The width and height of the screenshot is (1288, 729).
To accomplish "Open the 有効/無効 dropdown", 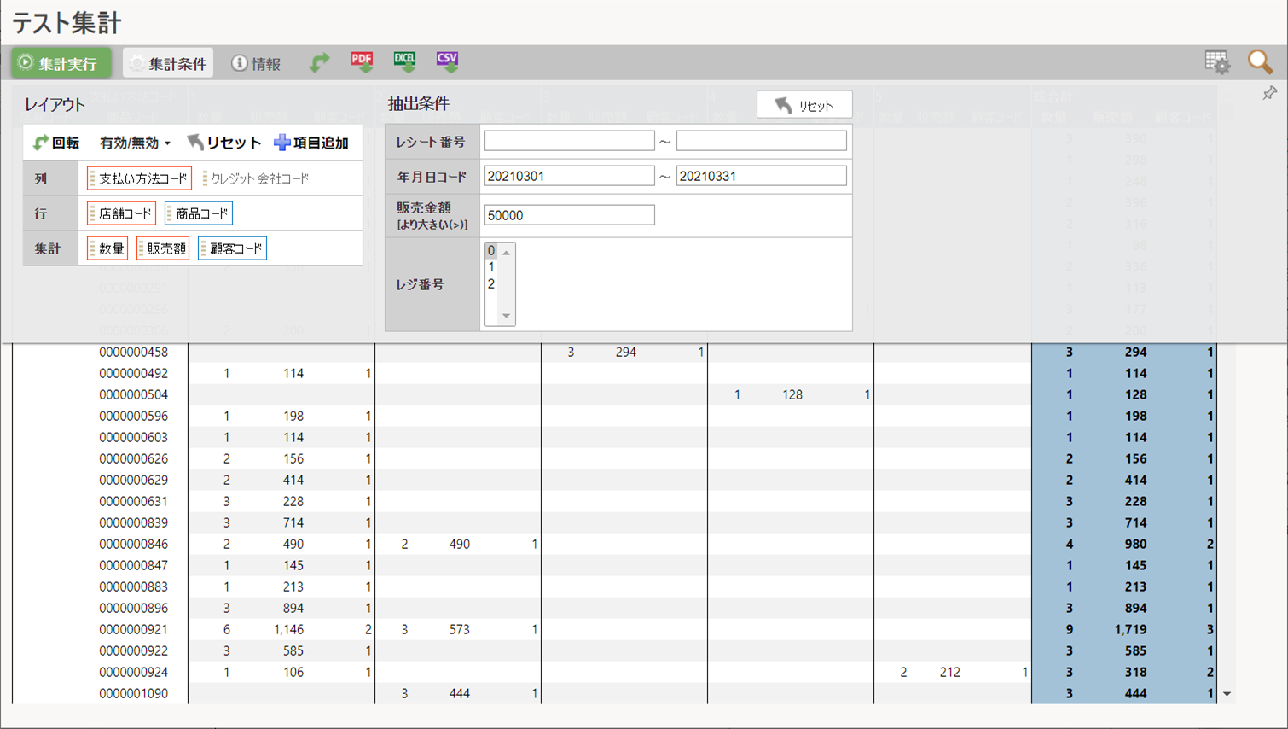I will pyautogui.click(x=136, y=143).
